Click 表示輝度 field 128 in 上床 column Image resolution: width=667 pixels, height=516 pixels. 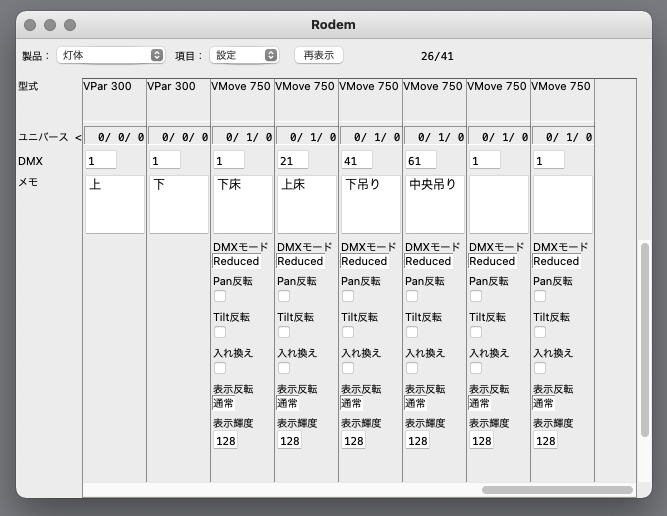tap(289, 441)
